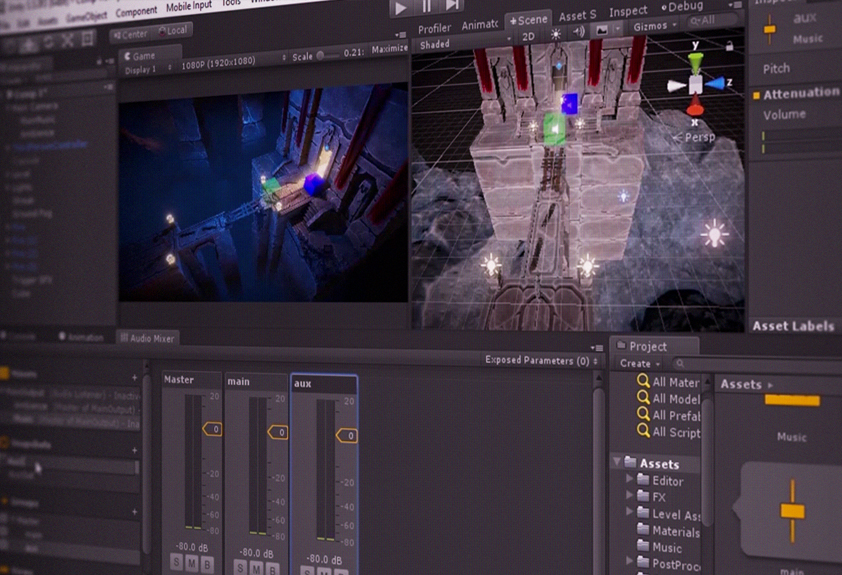Switch to the Scene tab
The width and height of the screenshot is (842, 575).
[528, 20]
